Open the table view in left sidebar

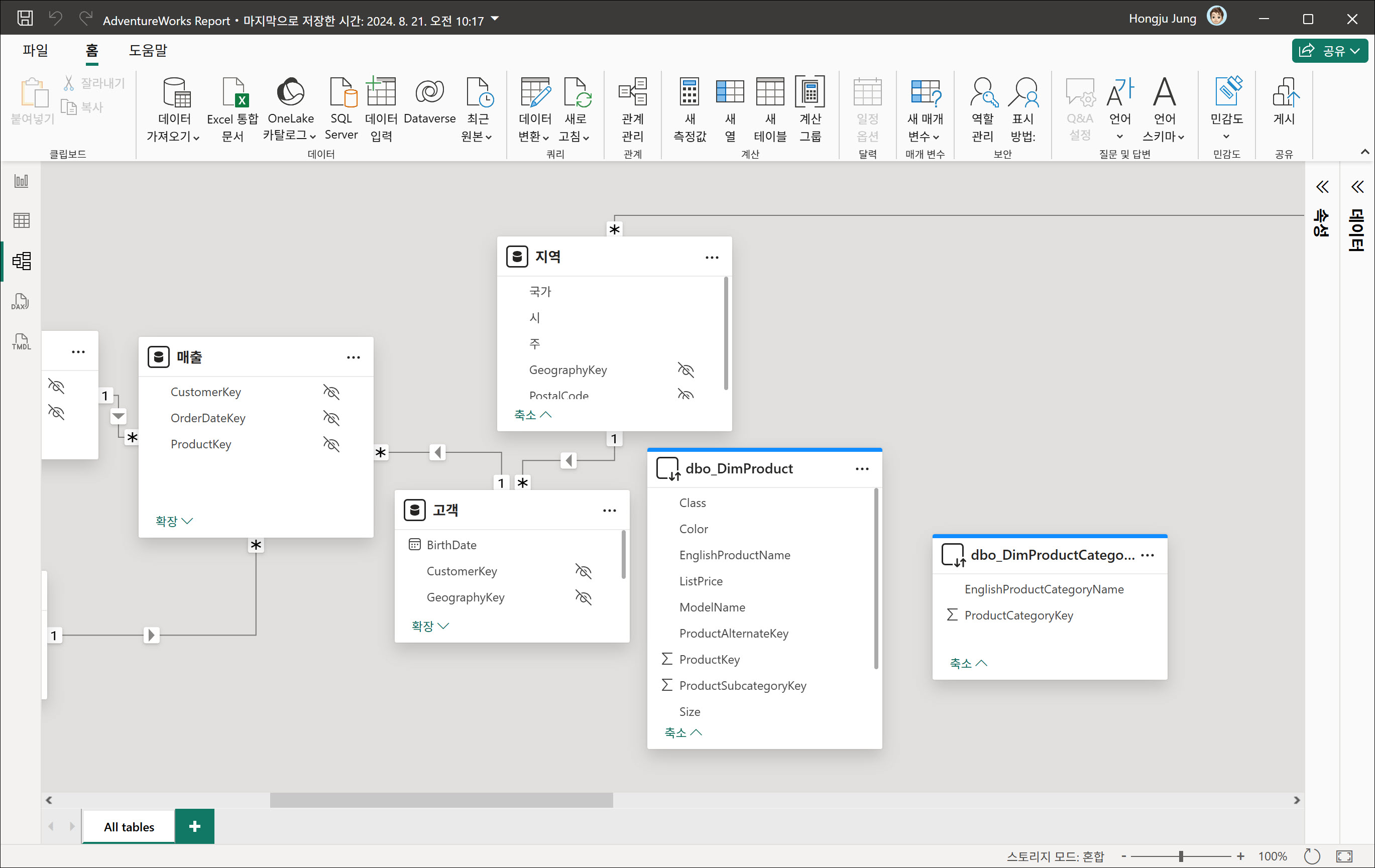point(21,220)
